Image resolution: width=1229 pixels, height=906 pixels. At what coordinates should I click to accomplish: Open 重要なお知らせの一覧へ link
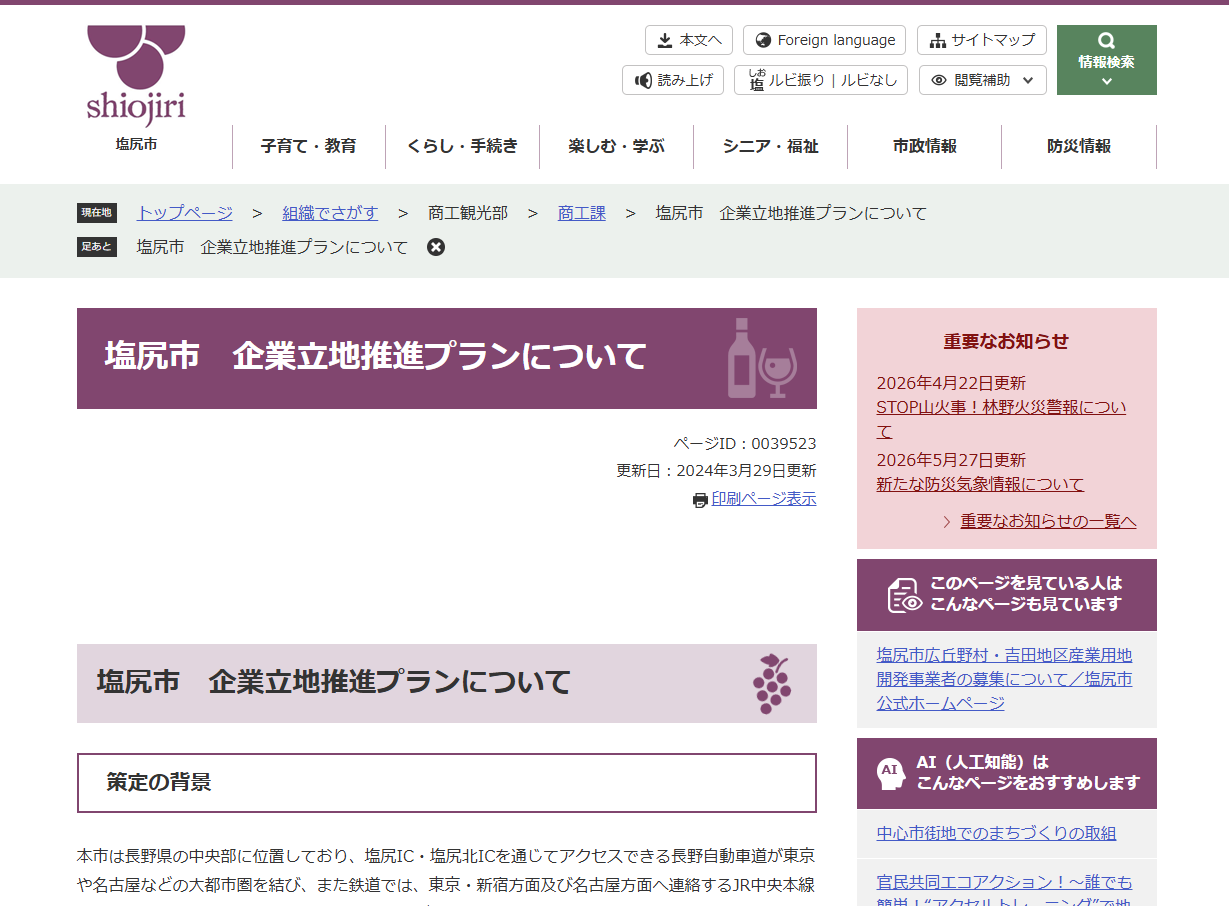(1048, 522)
